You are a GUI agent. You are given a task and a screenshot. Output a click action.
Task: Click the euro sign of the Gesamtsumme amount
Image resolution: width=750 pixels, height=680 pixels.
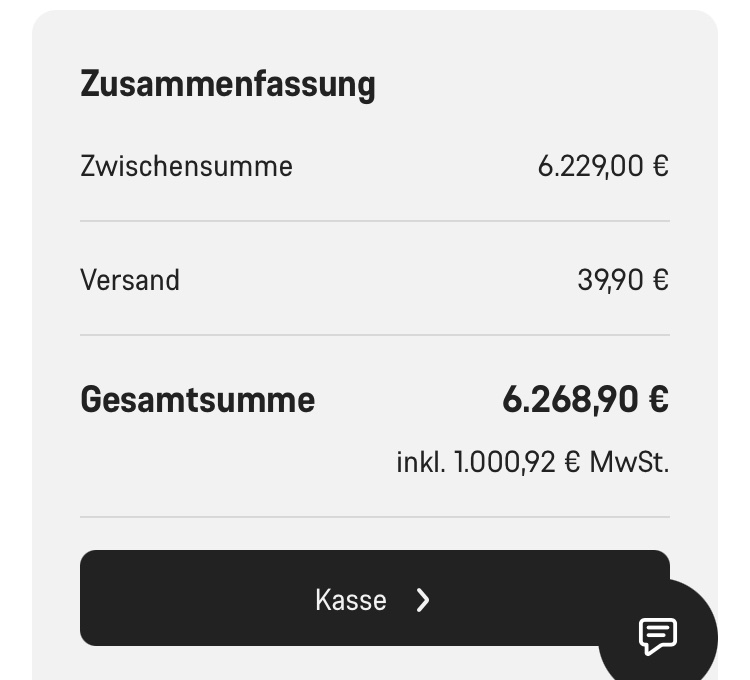tap(658, 400)
